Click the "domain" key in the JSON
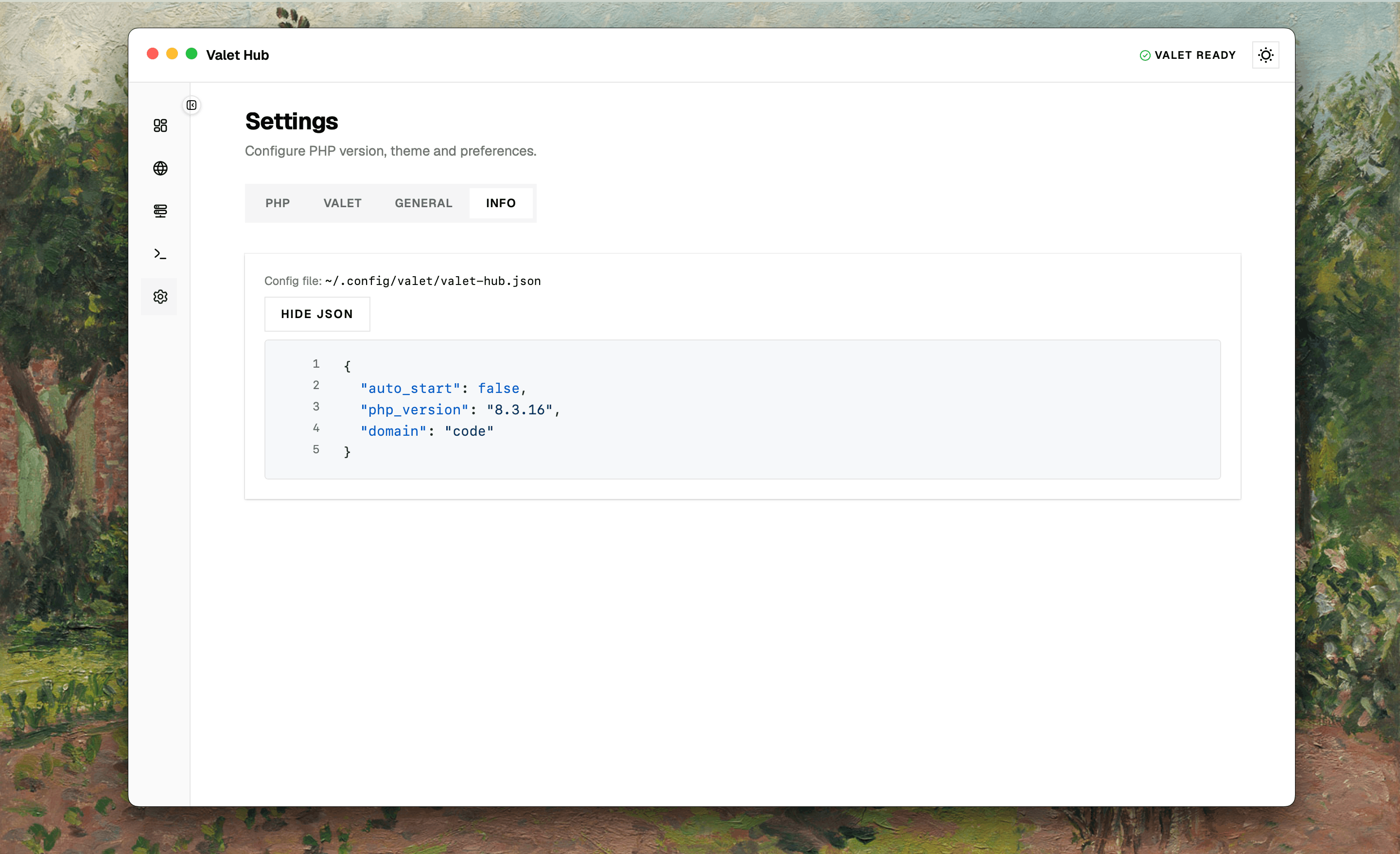 393,431
